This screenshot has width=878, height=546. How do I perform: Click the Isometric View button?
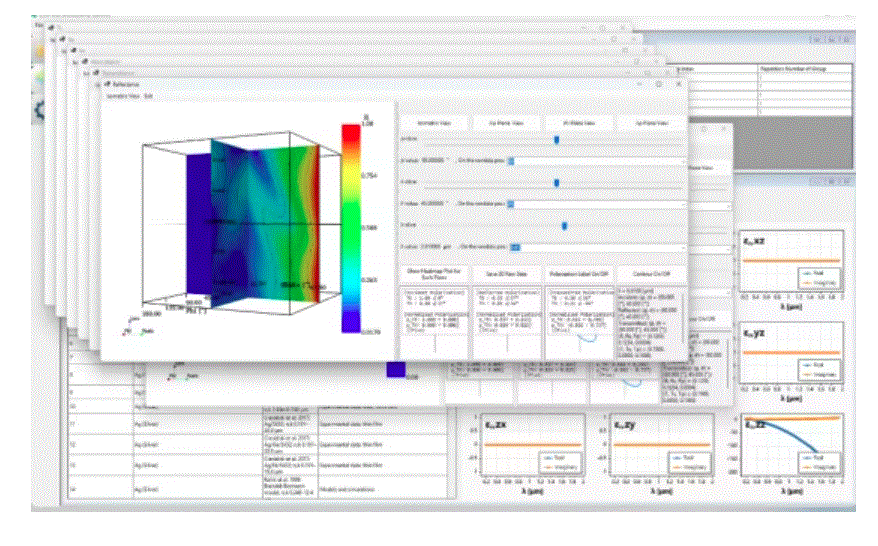[x=434, y=123]
